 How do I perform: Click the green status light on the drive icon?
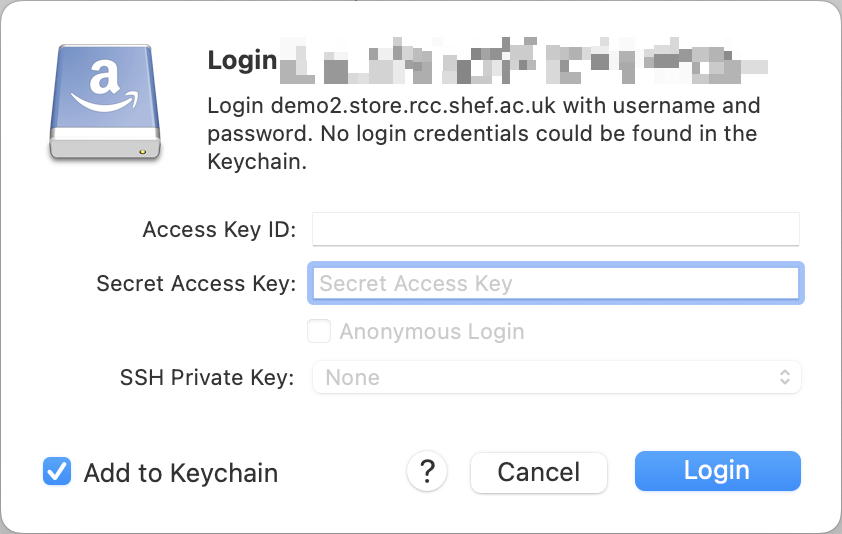pyautogui.click(x=143, y=152)
